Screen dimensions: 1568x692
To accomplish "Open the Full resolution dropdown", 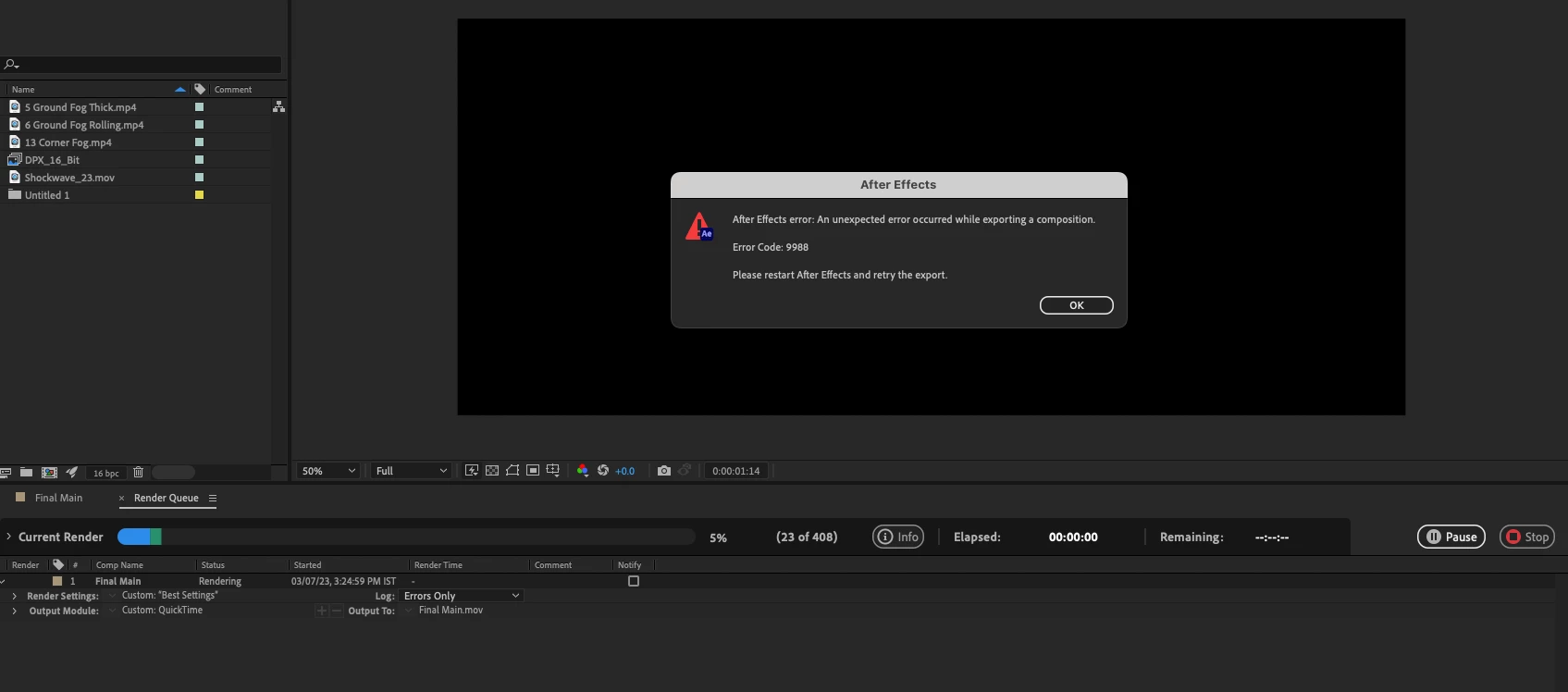I will click(411, 471).
